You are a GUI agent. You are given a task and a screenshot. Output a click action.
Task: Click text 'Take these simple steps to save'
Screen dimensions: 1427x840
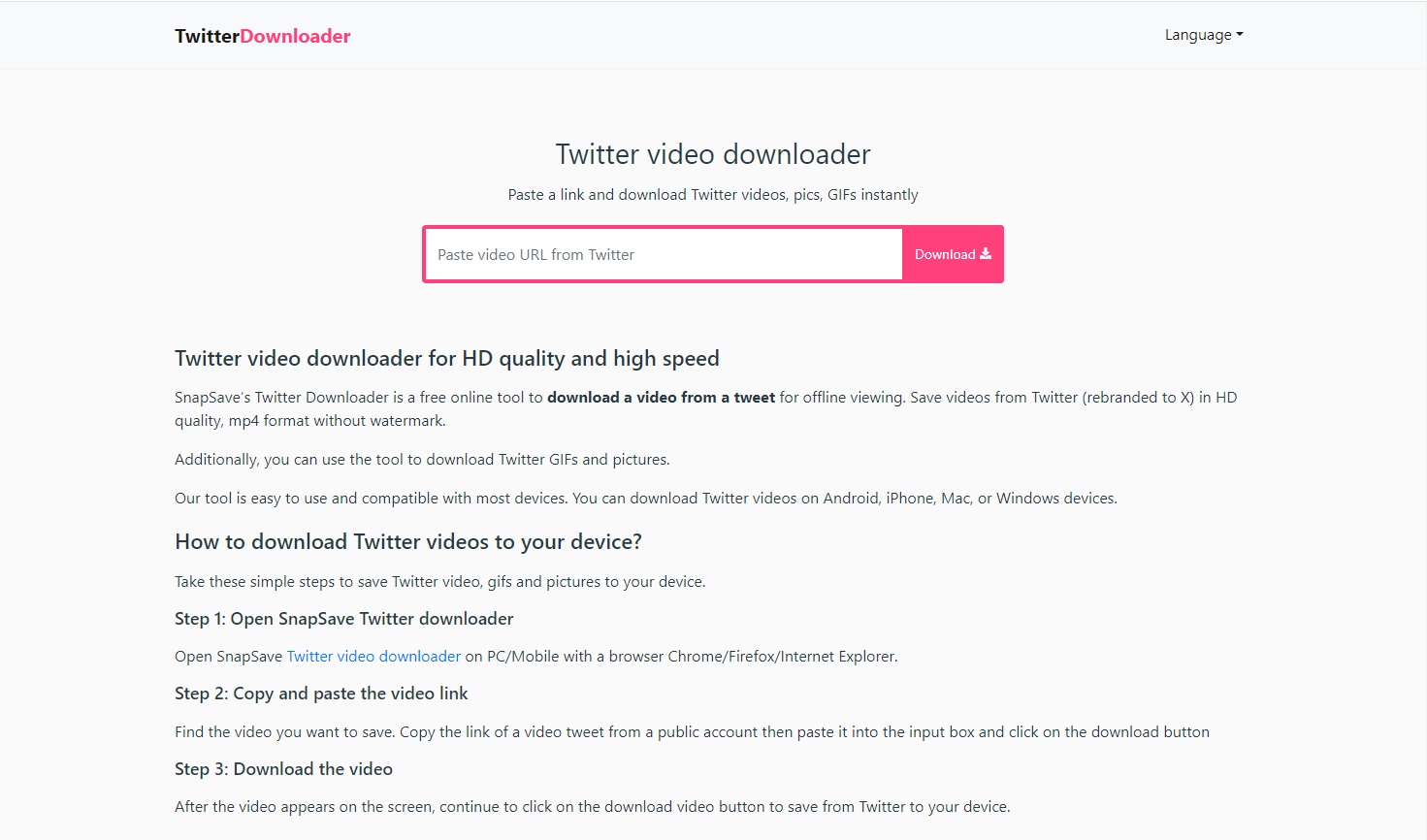click(x=439, y=582)
